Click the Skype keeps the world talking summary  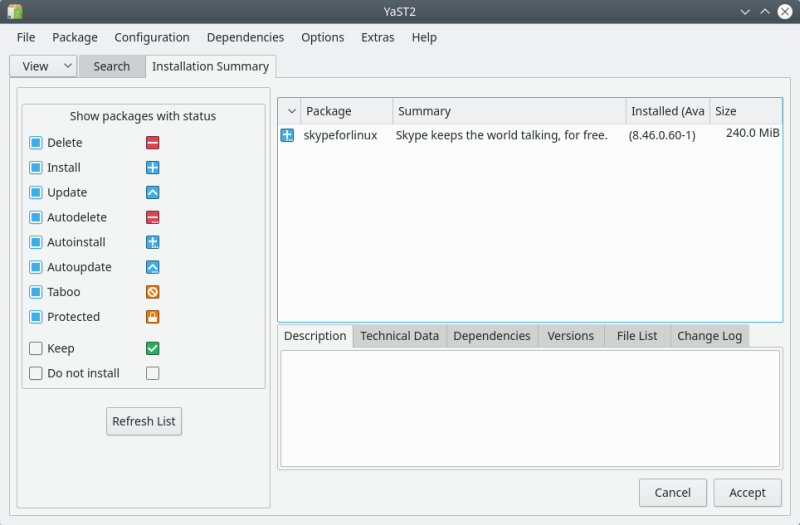pos(502,135)
